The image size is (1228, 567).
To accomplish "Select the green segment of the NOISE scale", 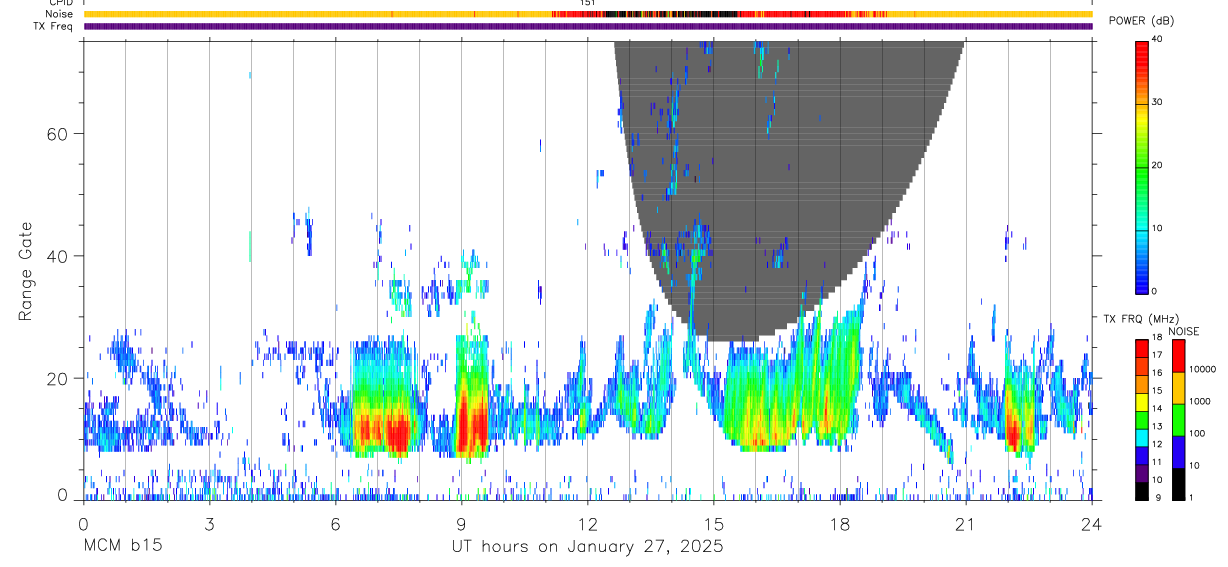I will click(x=1178, y=420).
